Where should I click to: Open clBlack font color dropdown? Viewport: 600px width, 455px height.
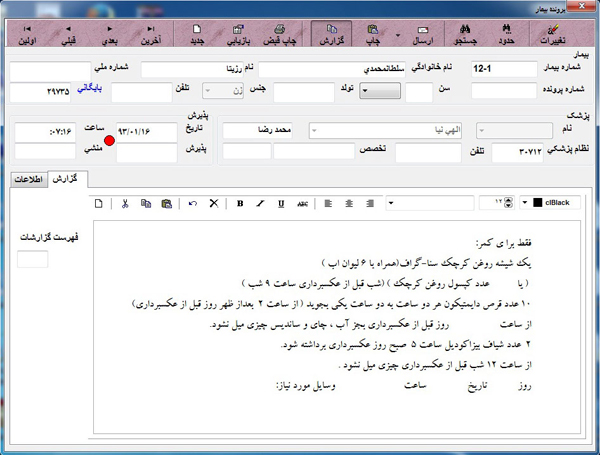click(x=525, y=202)
